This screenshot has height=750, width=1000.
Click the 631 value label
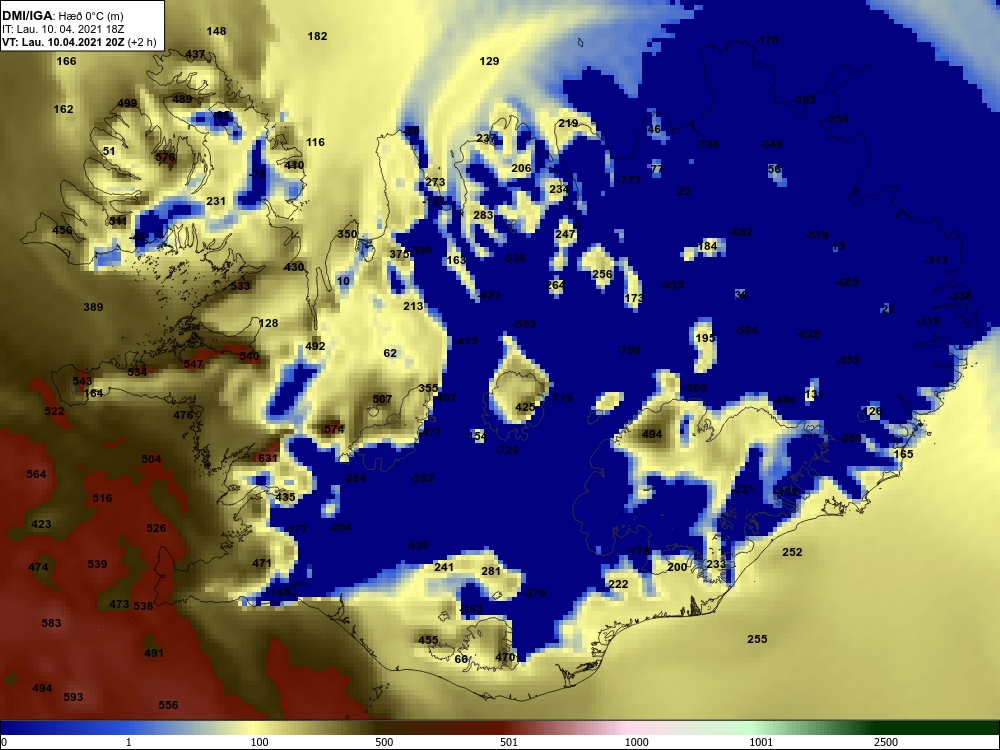point(268,458)
